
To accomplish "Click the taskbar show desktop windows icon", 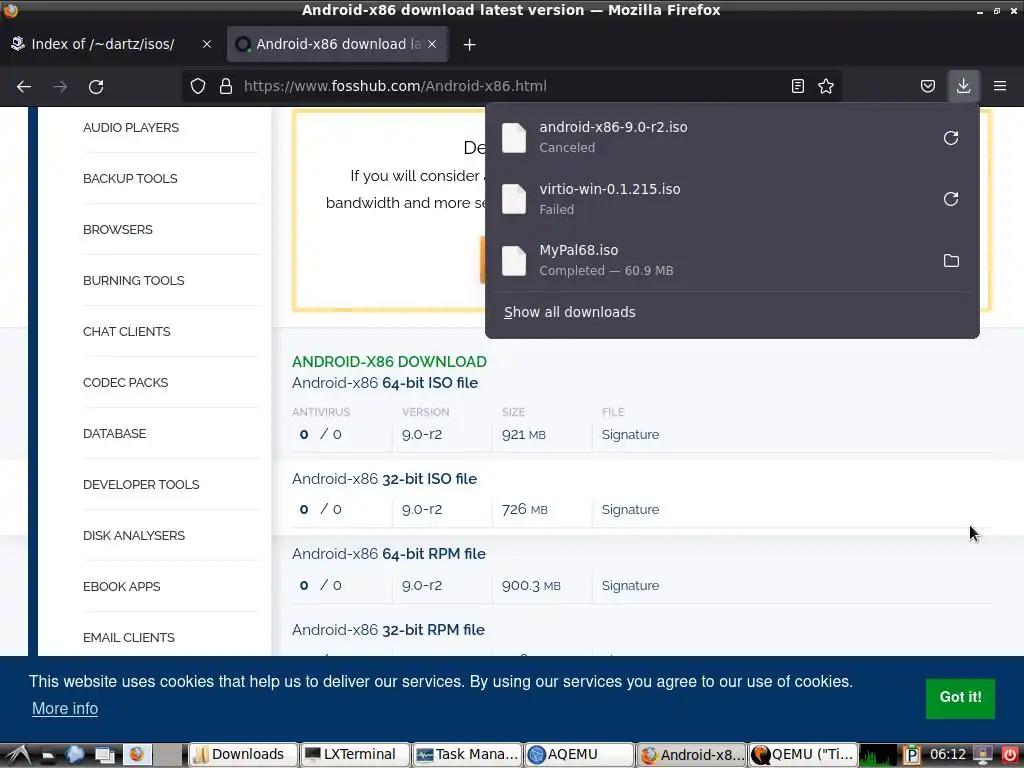I will coord(104,754).
